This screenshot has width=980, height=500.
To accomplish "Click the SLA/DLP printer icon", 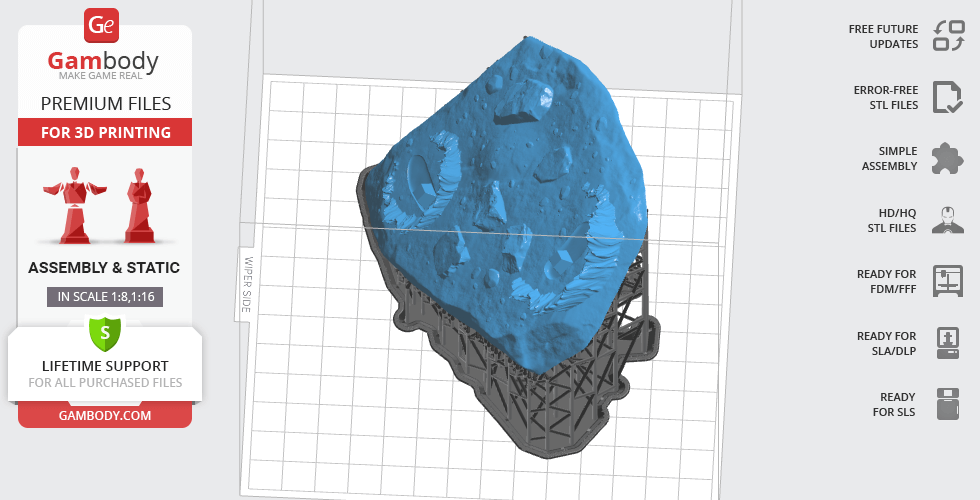I will [946, 343].
